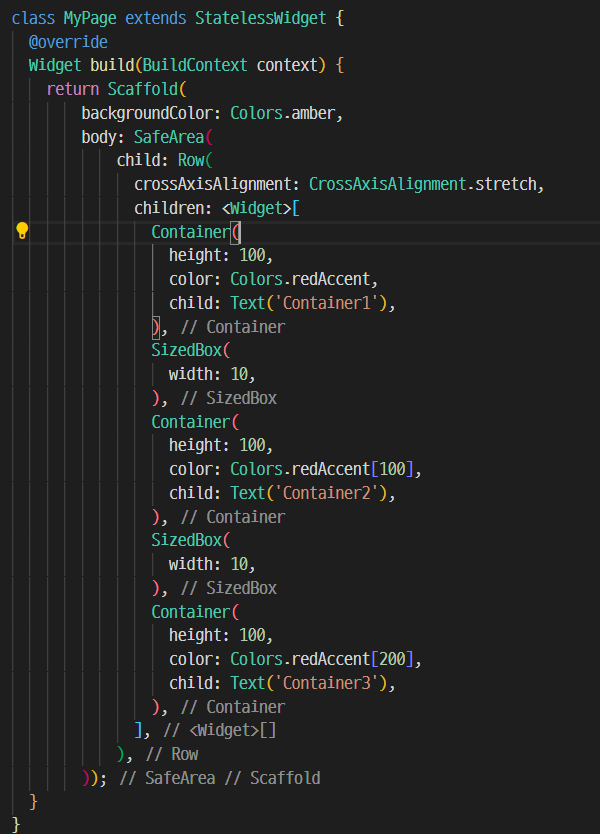Click 'backgroundColor:' property name
The width and height of the screenshot is (600, 834).
coord(151,113)
